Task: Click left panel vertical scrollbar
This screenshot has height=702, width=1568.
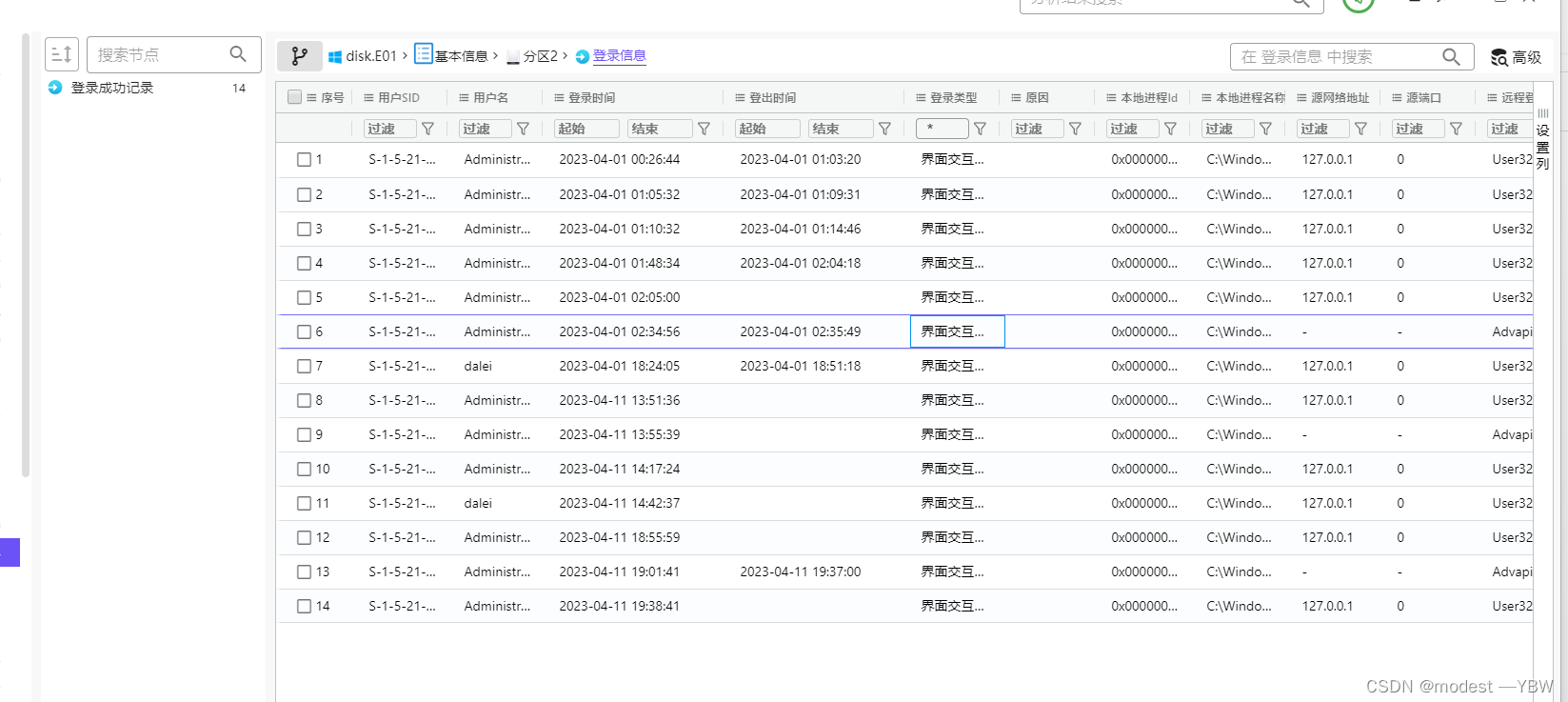Action: click(x=26, y=255)
